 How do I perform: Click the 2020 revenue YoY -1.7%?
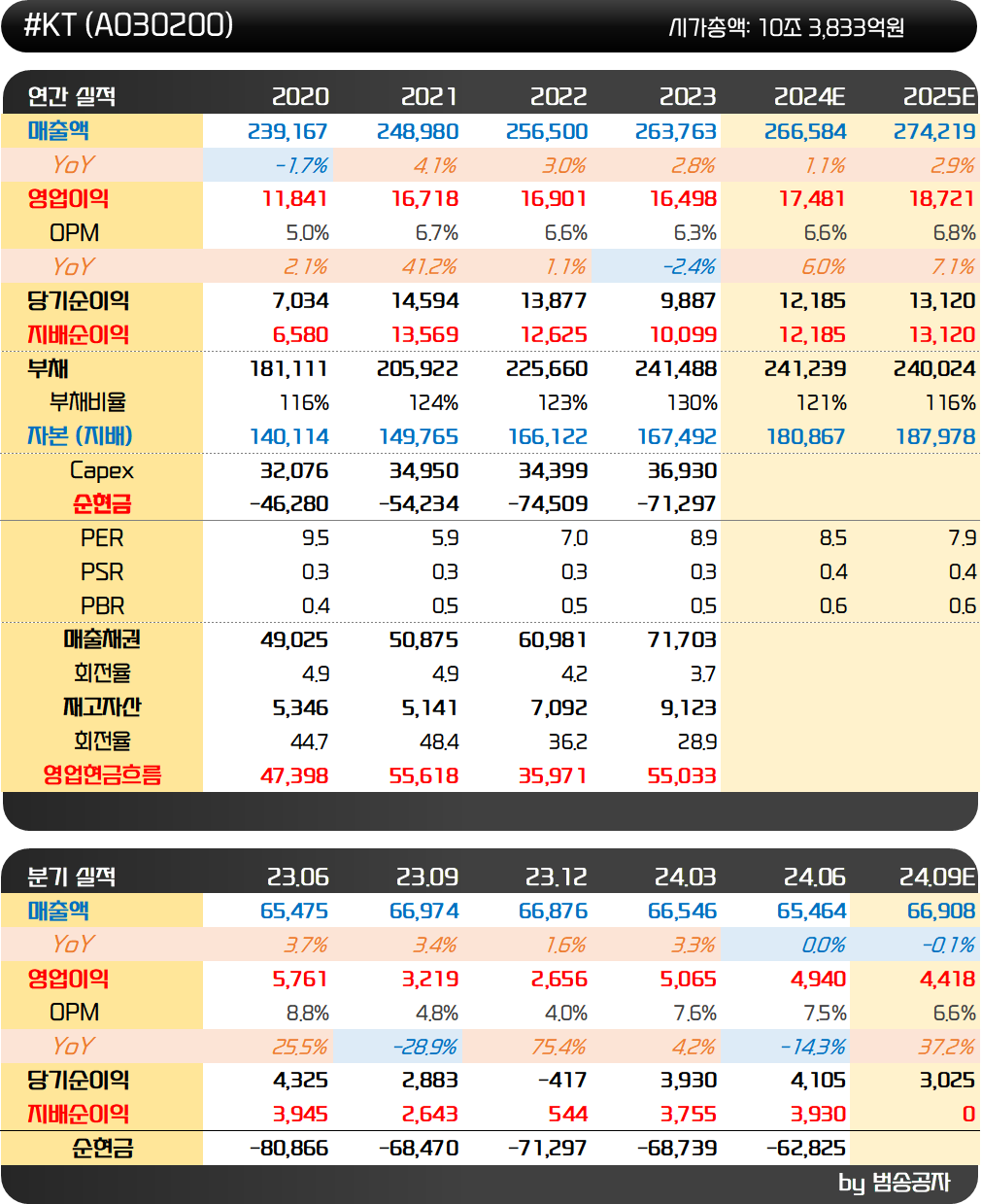click(302, 165)
